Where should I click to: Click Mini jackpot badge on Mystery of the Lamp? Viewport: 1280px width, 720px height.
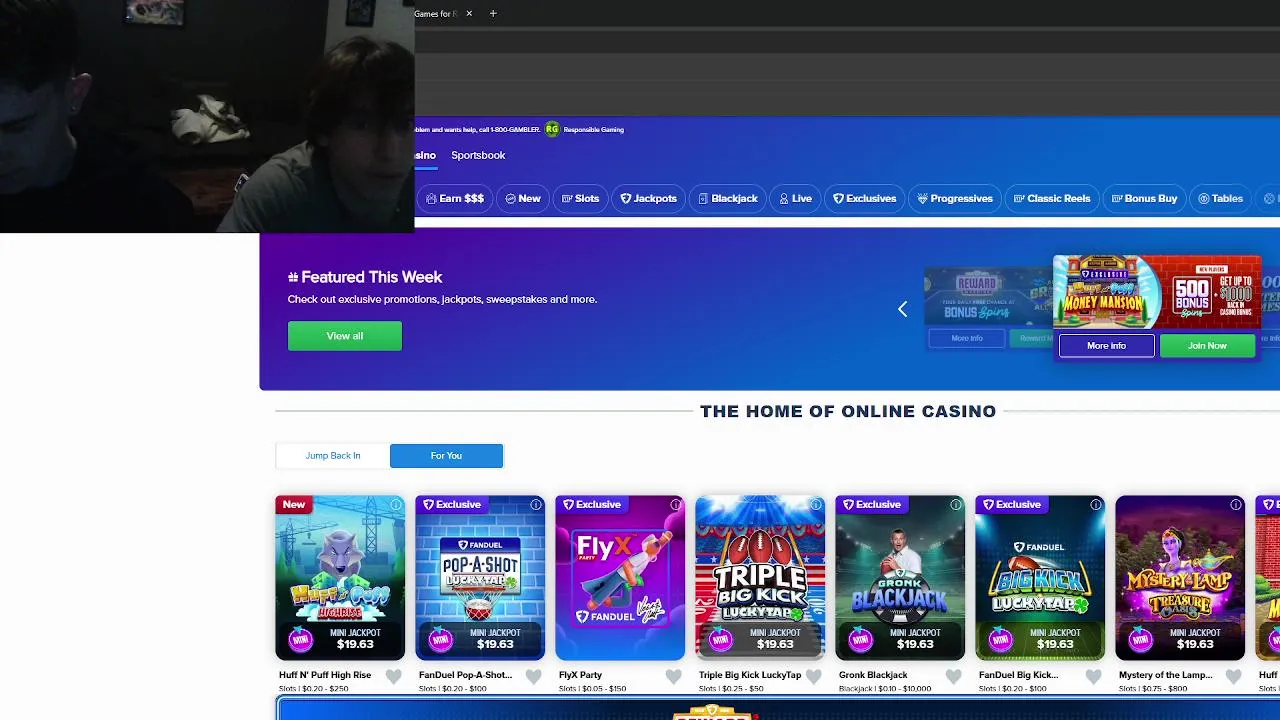pos(1140,639)
